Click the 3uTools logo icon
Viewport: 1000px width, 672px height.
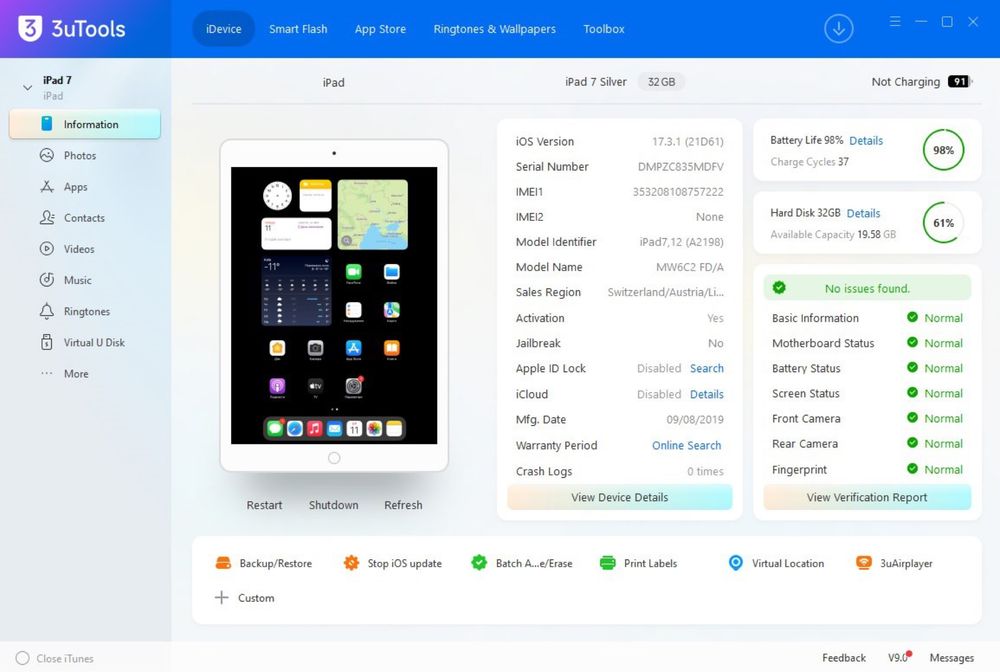click(x=30, y=29)
